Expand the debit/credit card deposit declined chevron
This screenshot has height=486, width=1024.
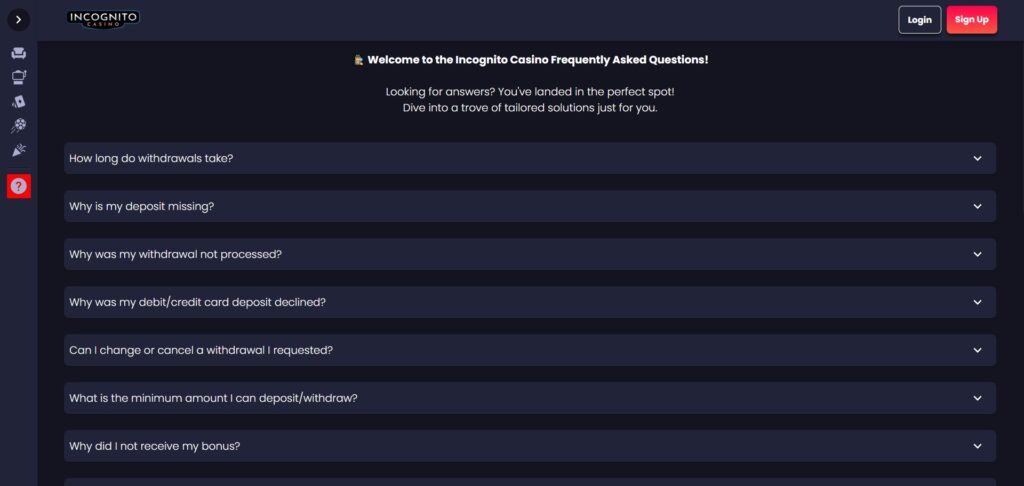coord(977,302)
